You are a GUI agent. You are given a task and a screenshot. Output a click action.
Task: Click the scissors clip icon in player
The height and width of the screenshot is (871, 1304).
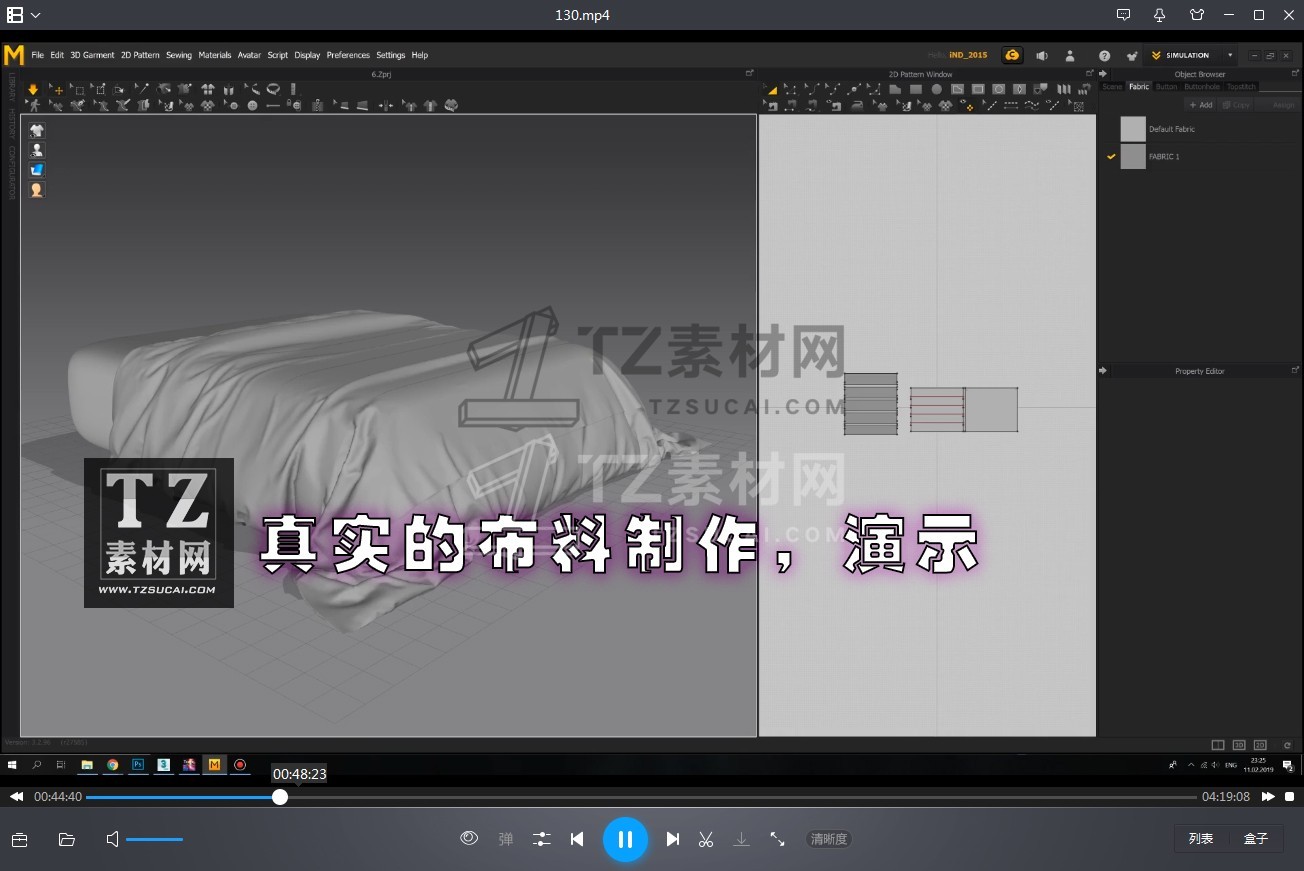click(706, 839)
